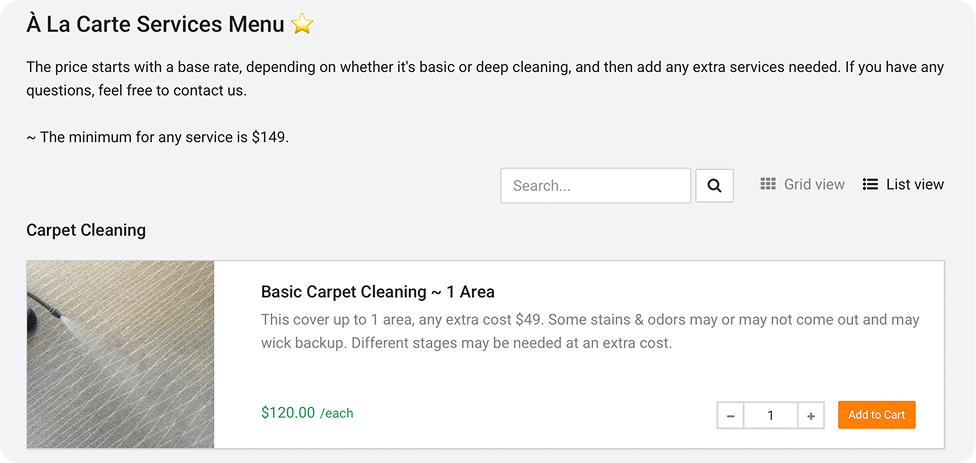This screenshot has width=976, height=463.
Task: Click the star emoji beside the title
Action: (x=302, y=24)
